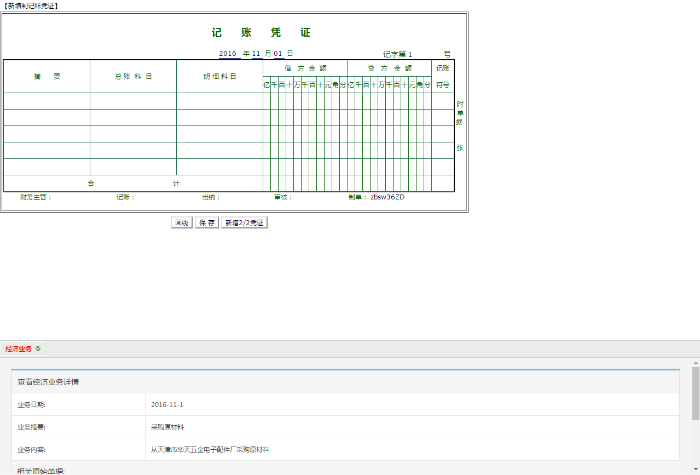Click the 新增2/2凭证 button
700x475 pixels.
(244, 222)
